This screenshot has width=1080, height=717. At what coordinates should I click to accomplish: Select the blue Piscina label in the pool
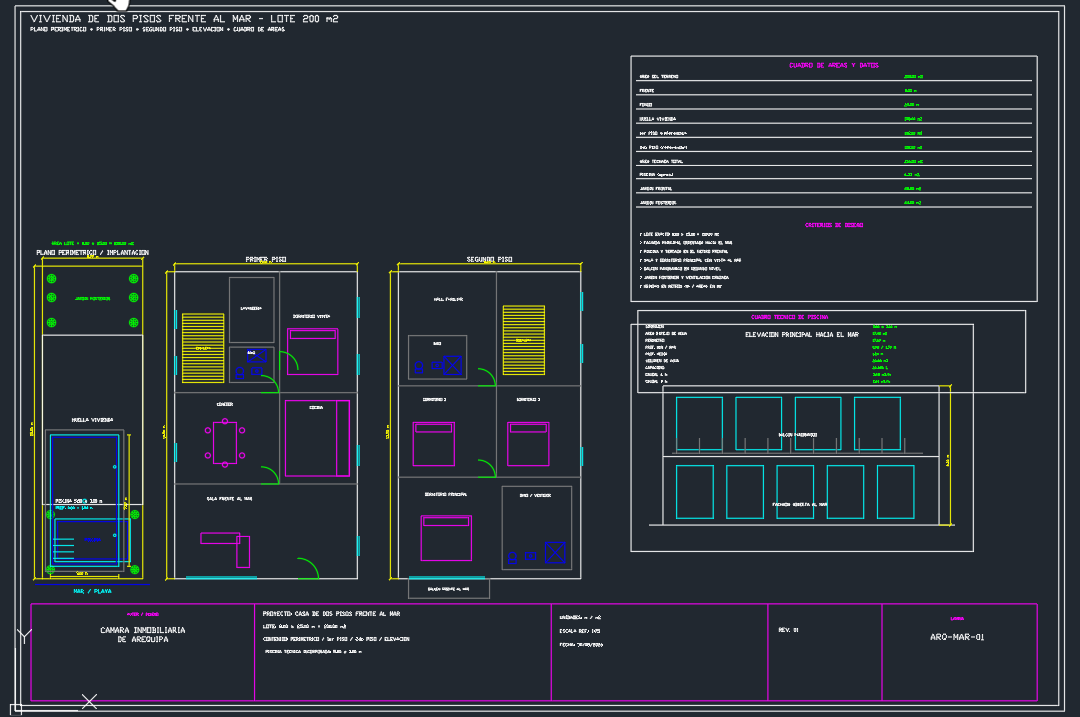92,539
